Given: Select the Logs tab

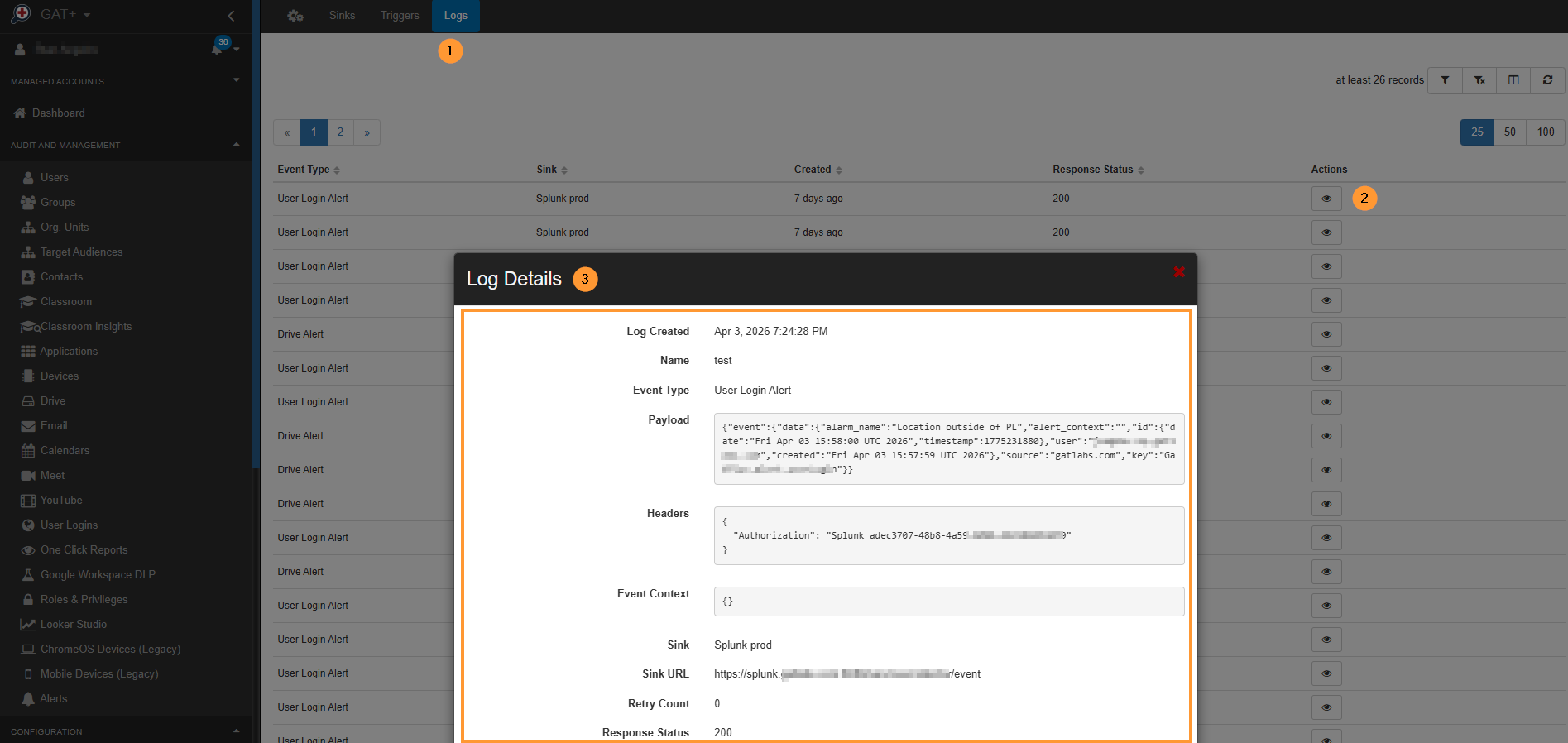Looking at the screenshot, I should click(x=456, y=16).
